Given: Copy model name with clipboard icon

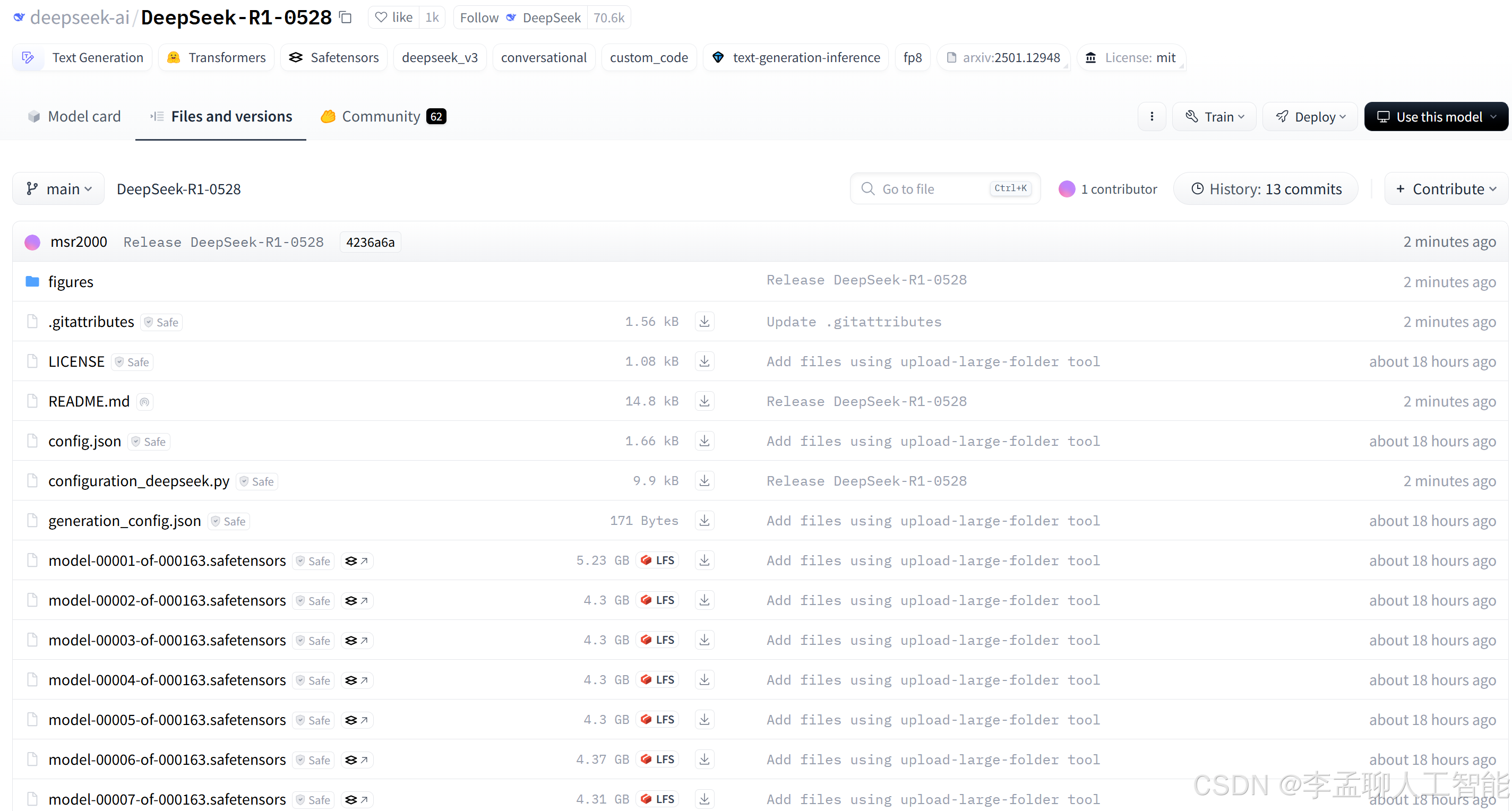Looking at the screenshot, I should tap(346, 18).
